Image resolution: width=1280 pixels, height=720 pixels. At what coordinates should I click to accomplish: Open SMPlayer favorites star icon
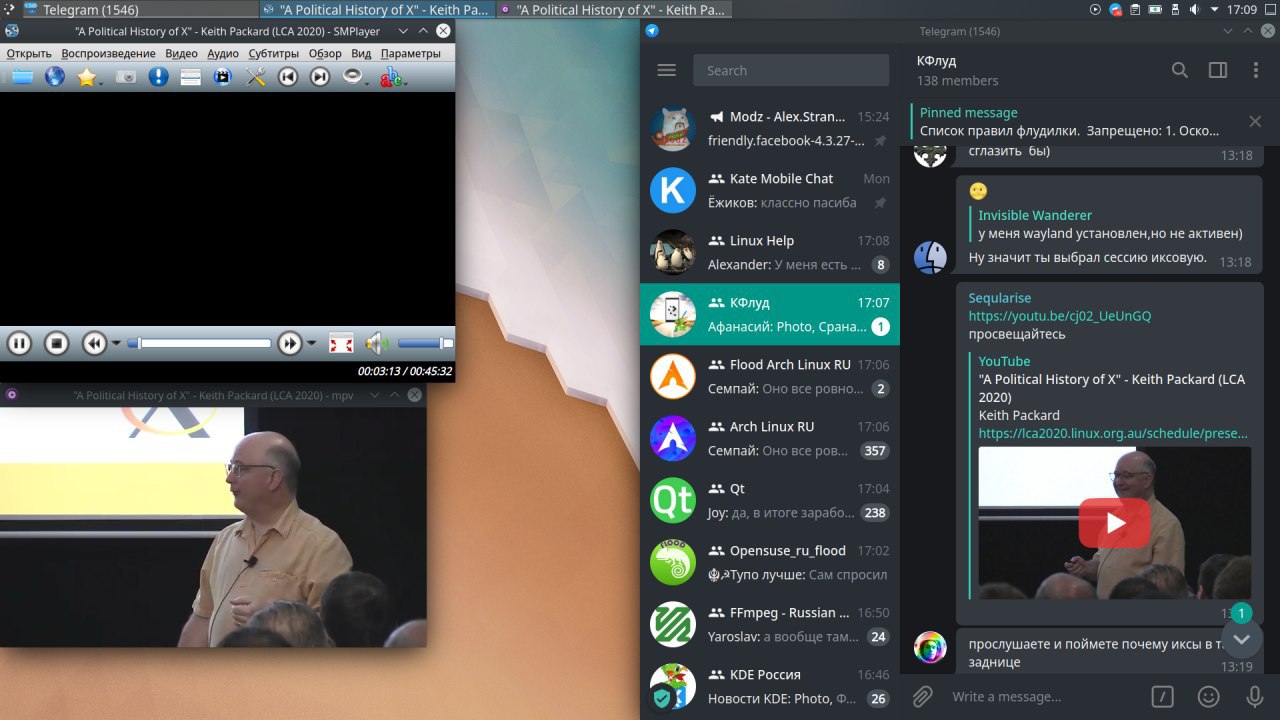coord(88,77)
